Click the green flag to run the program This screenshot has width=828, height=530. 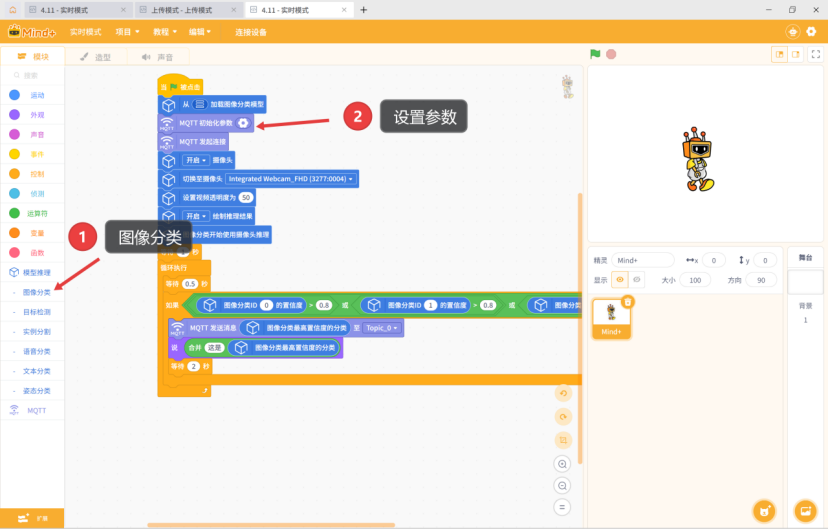click(595, 54)
